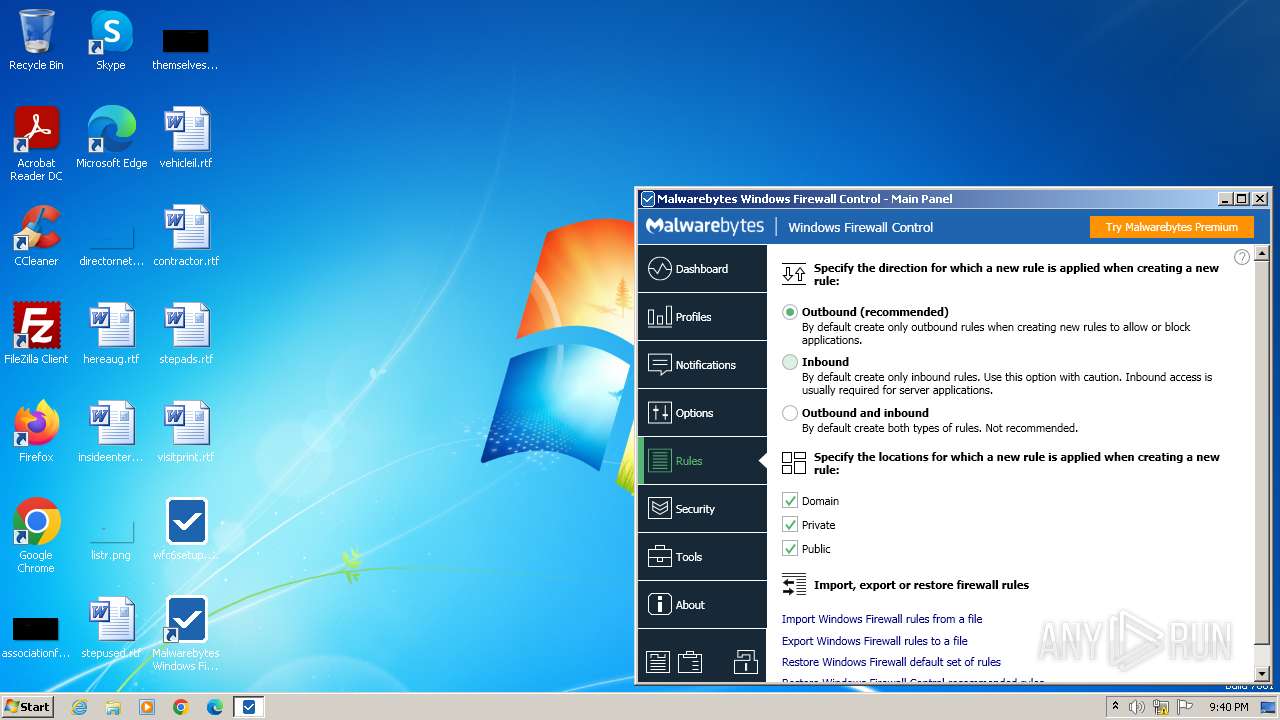
Task: Open Action Center flag icon
Action: (x=1185, y=707)
